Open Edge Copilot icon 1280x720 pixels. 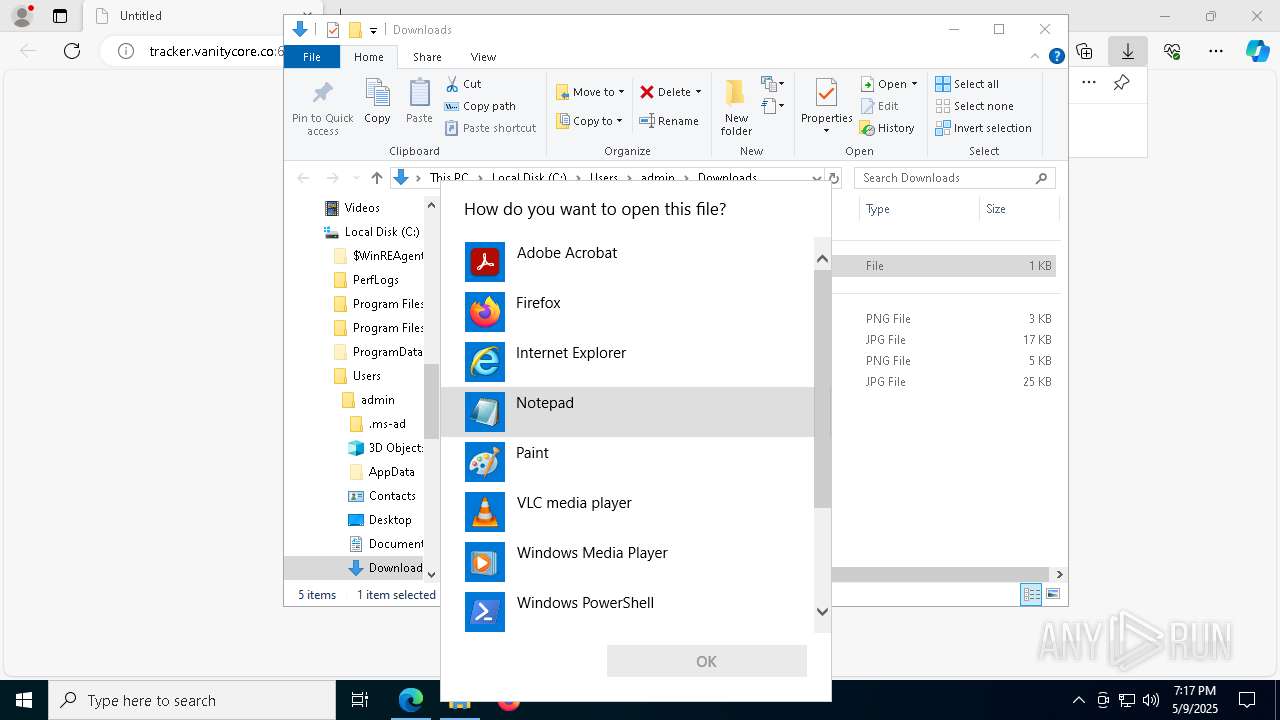point(1258,51)
